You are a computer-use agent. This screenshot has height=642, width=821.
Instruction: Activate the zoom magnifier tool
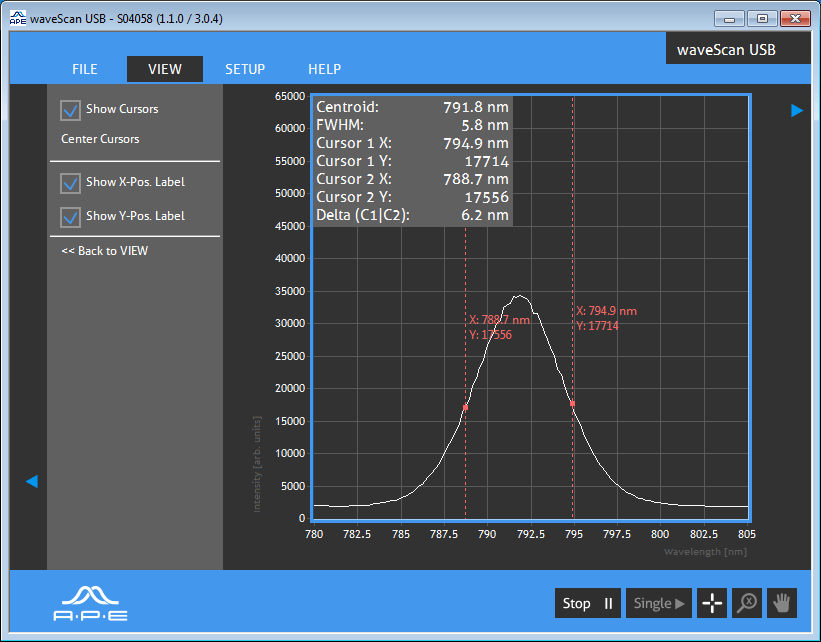coord(747,602)
